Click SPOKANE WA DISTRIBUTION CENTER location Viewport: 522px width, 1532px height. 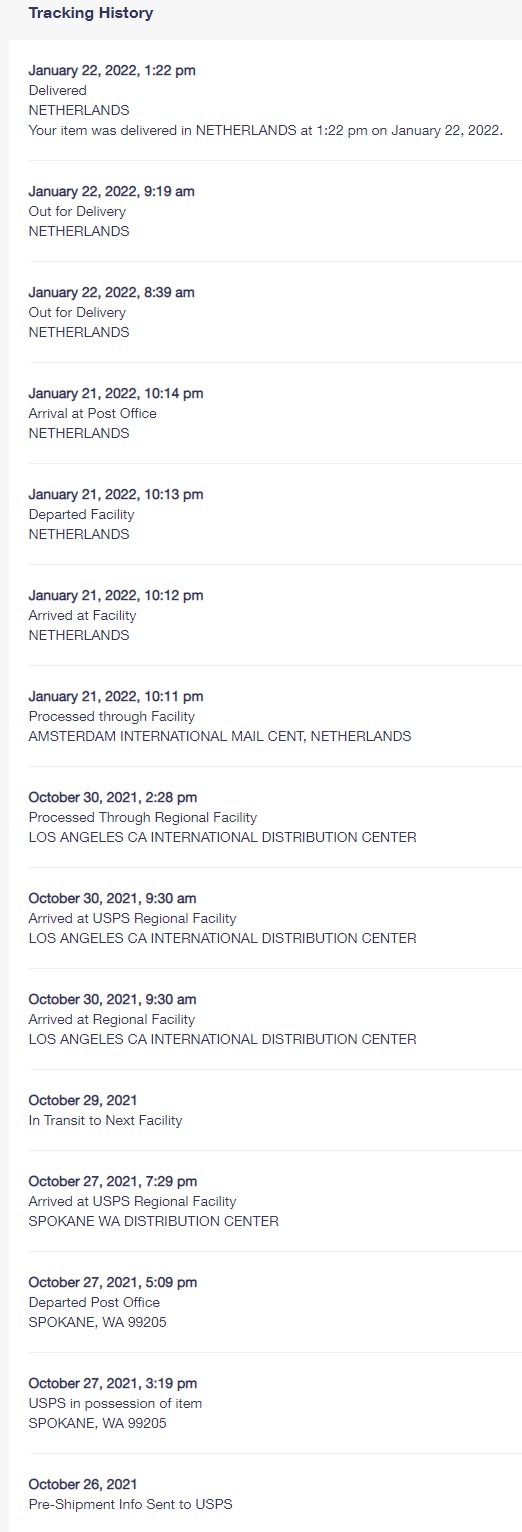point(153,1221)
